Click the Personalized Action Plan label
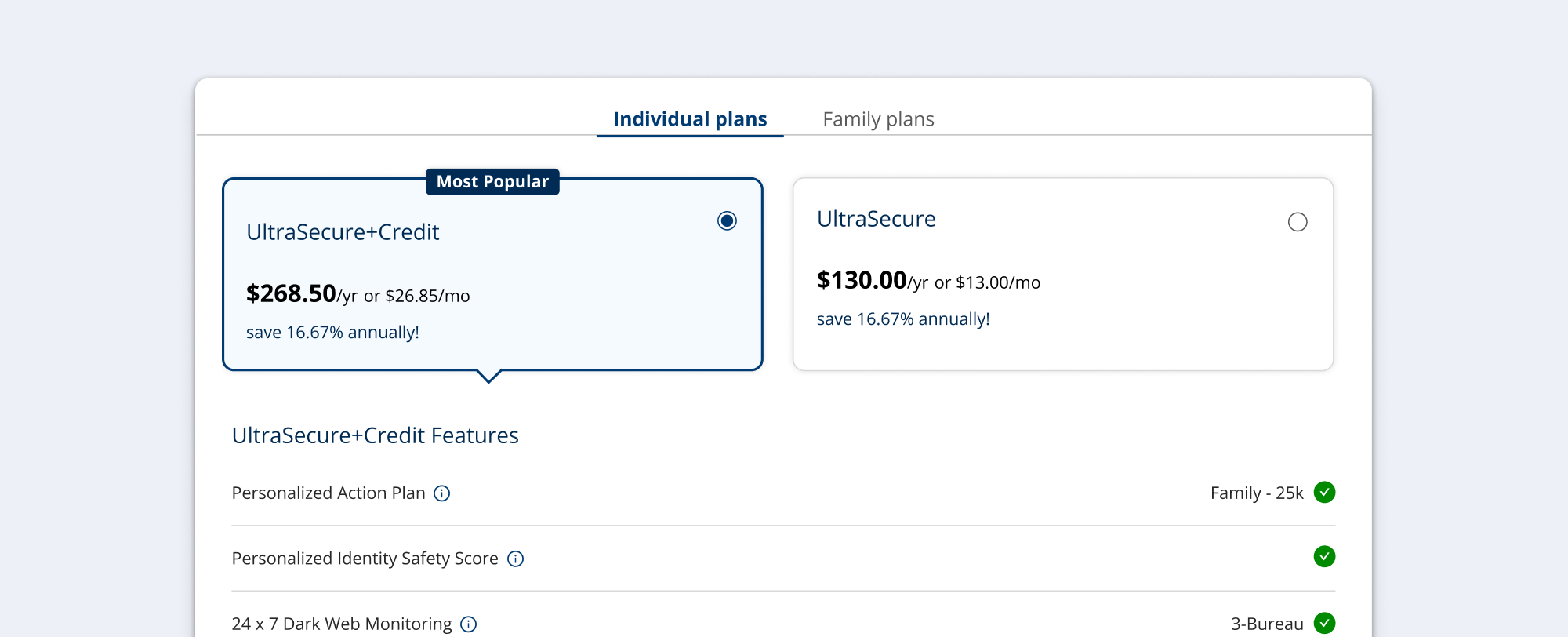Screen dimensions: 1568x637 328,493
